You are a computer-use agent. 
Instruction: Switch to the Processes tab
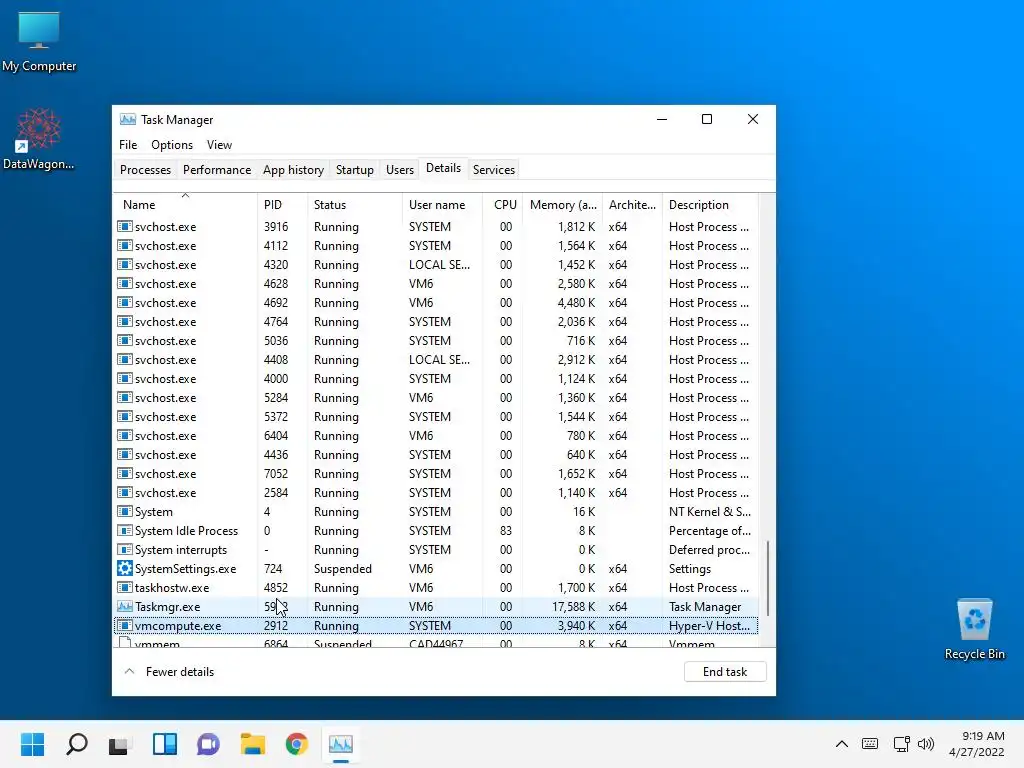point(145,170)
